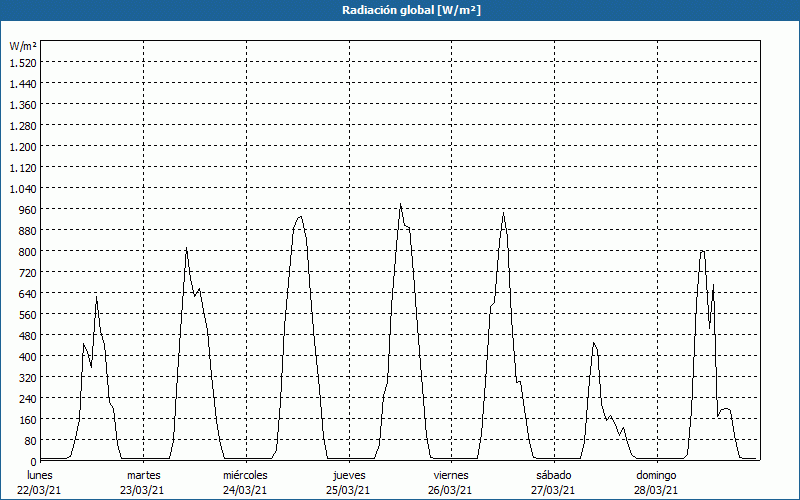
Task: Select the 1.520 axis value
Action: point(23,62)
